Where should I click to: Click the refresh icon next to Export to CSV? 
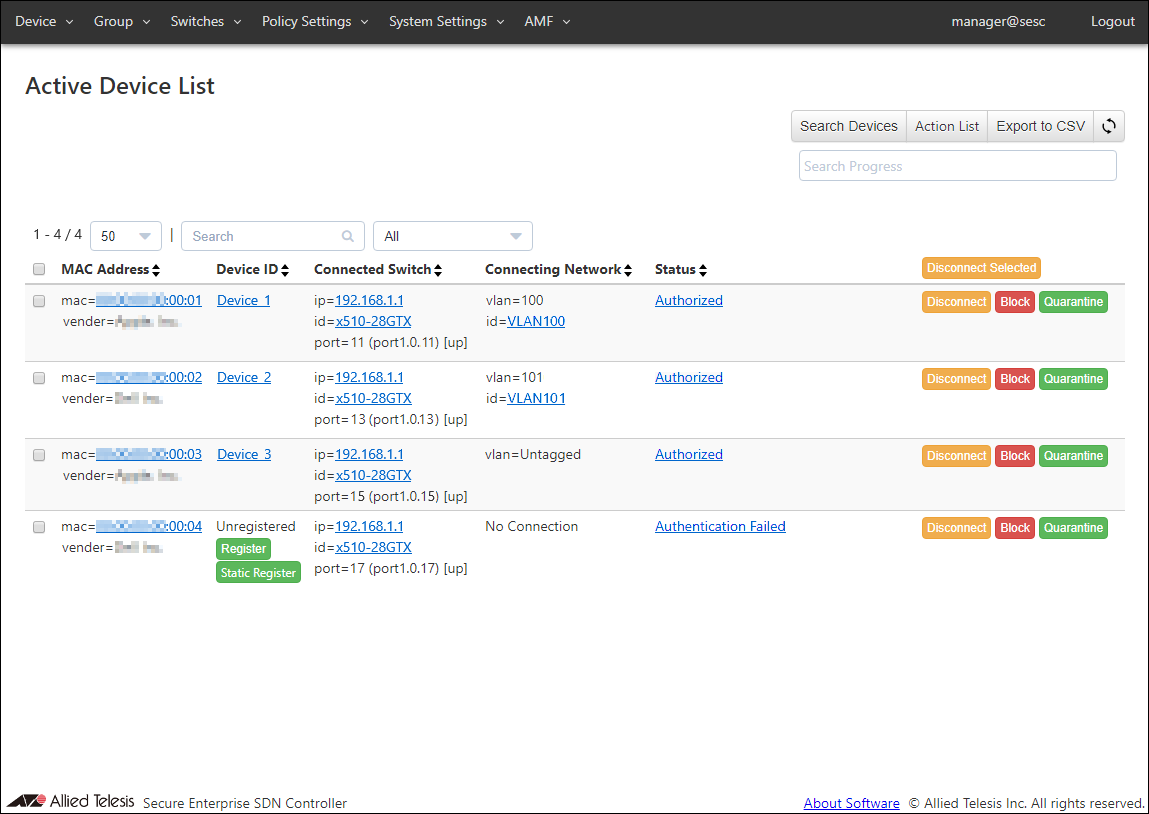1109,126
